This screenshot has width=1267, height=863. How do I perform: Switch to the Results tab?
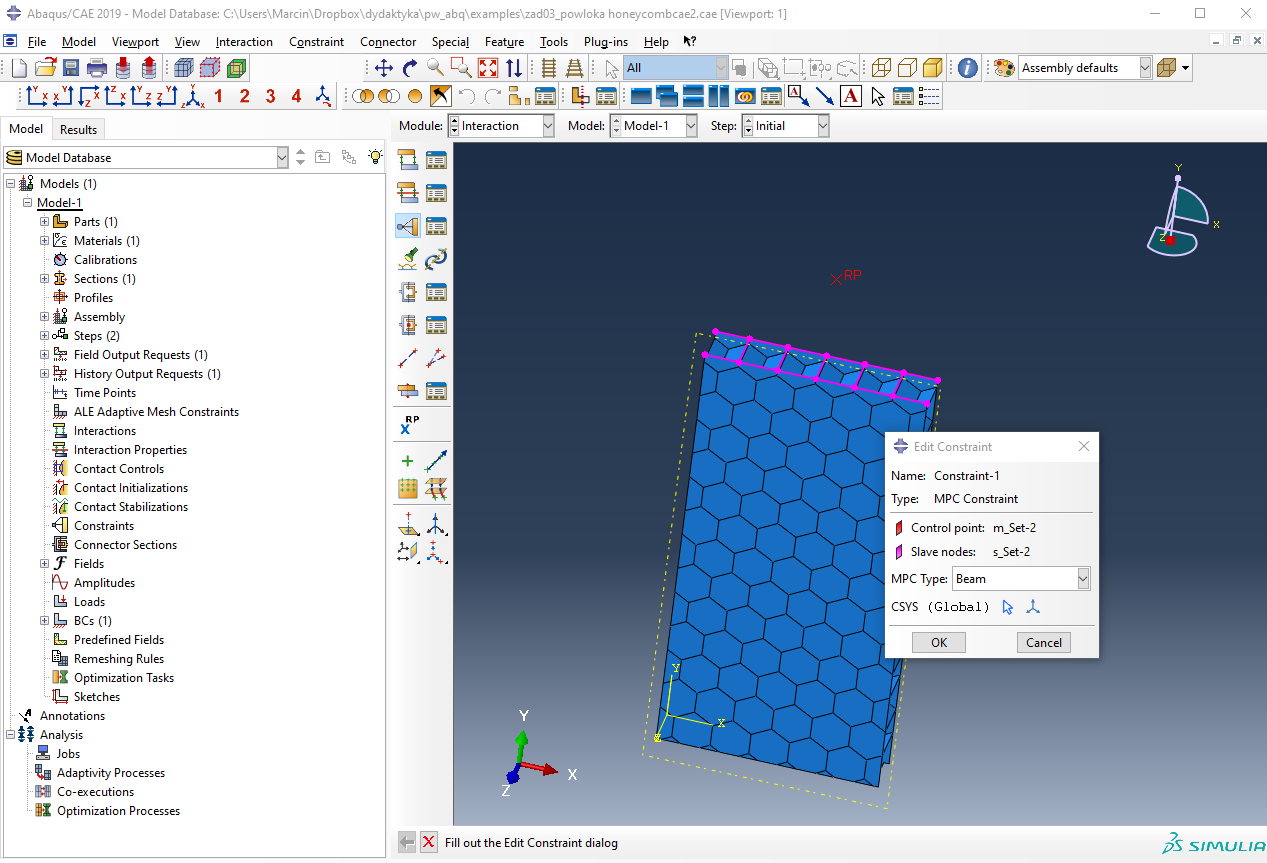coord(78,129)
